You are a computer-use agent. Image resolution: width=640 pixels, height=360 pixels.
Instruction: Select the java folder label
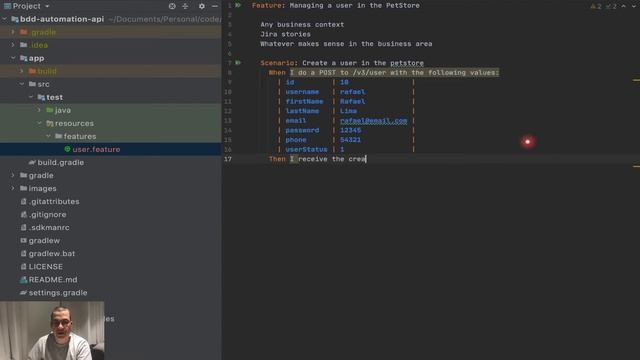[x=63, y=110]
